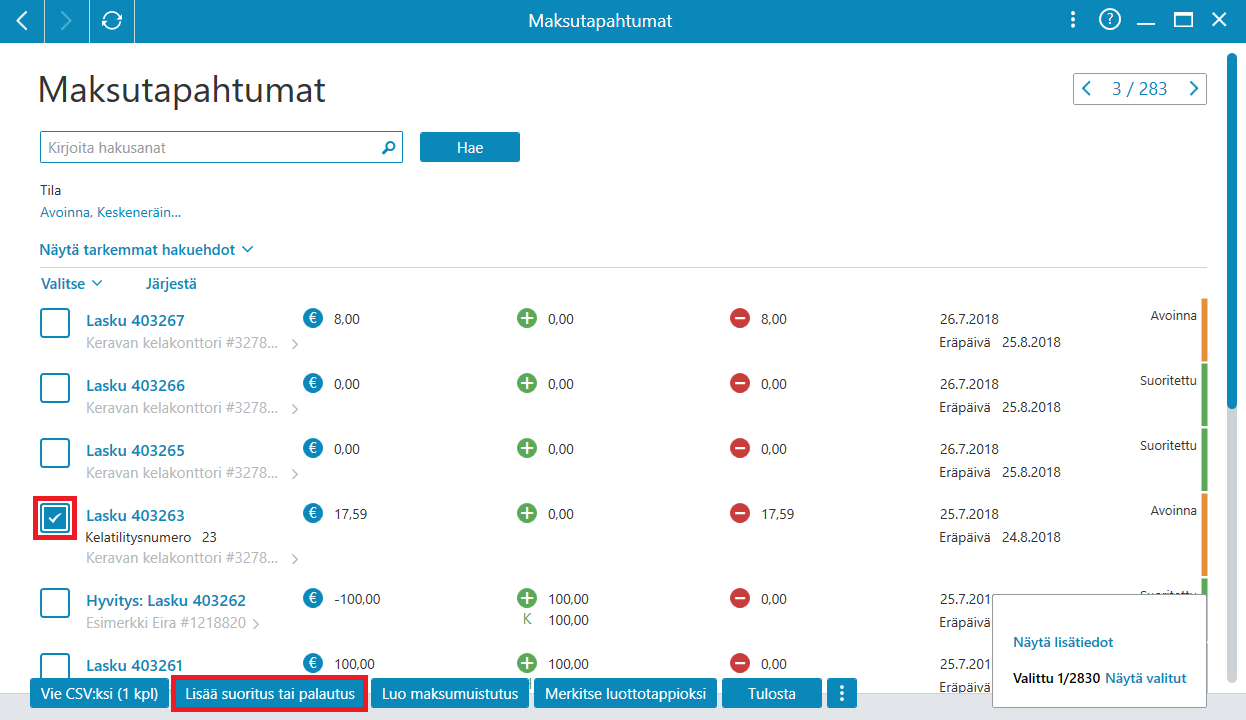Expand Näytä tarkemmat hakuehdot
This screenshot has width=1246, height=720.
tap(146, 249)
